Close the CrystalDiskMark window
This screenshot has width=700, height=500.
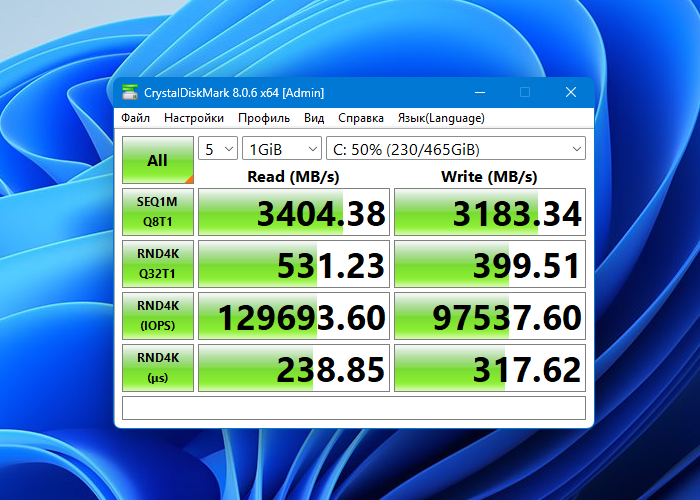point(571,92)
